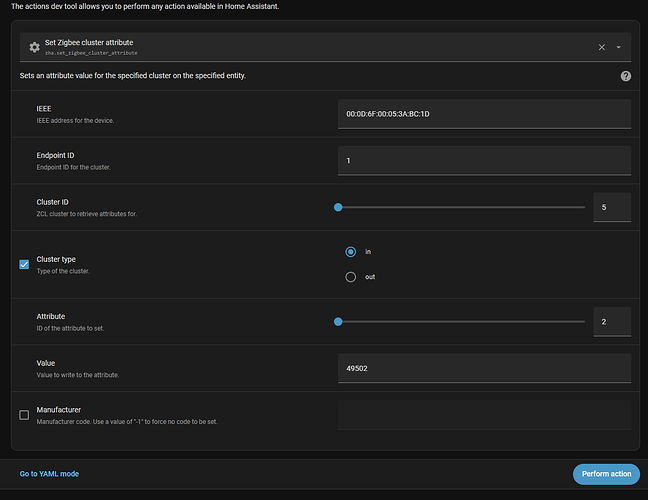The image size is (648, 500).
Task: Click the Attribute number box
Action: tap(611, 321)
